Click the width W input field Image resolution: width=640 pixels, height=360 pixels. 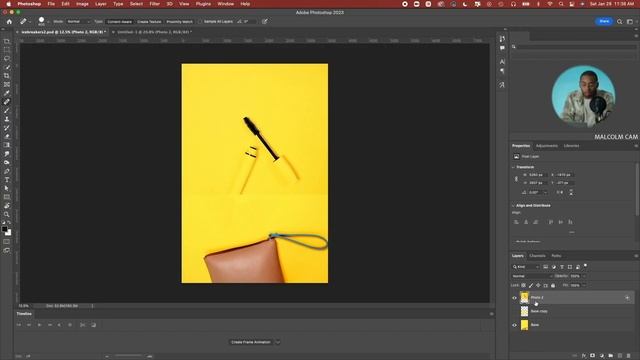click(x=538, y=175)
